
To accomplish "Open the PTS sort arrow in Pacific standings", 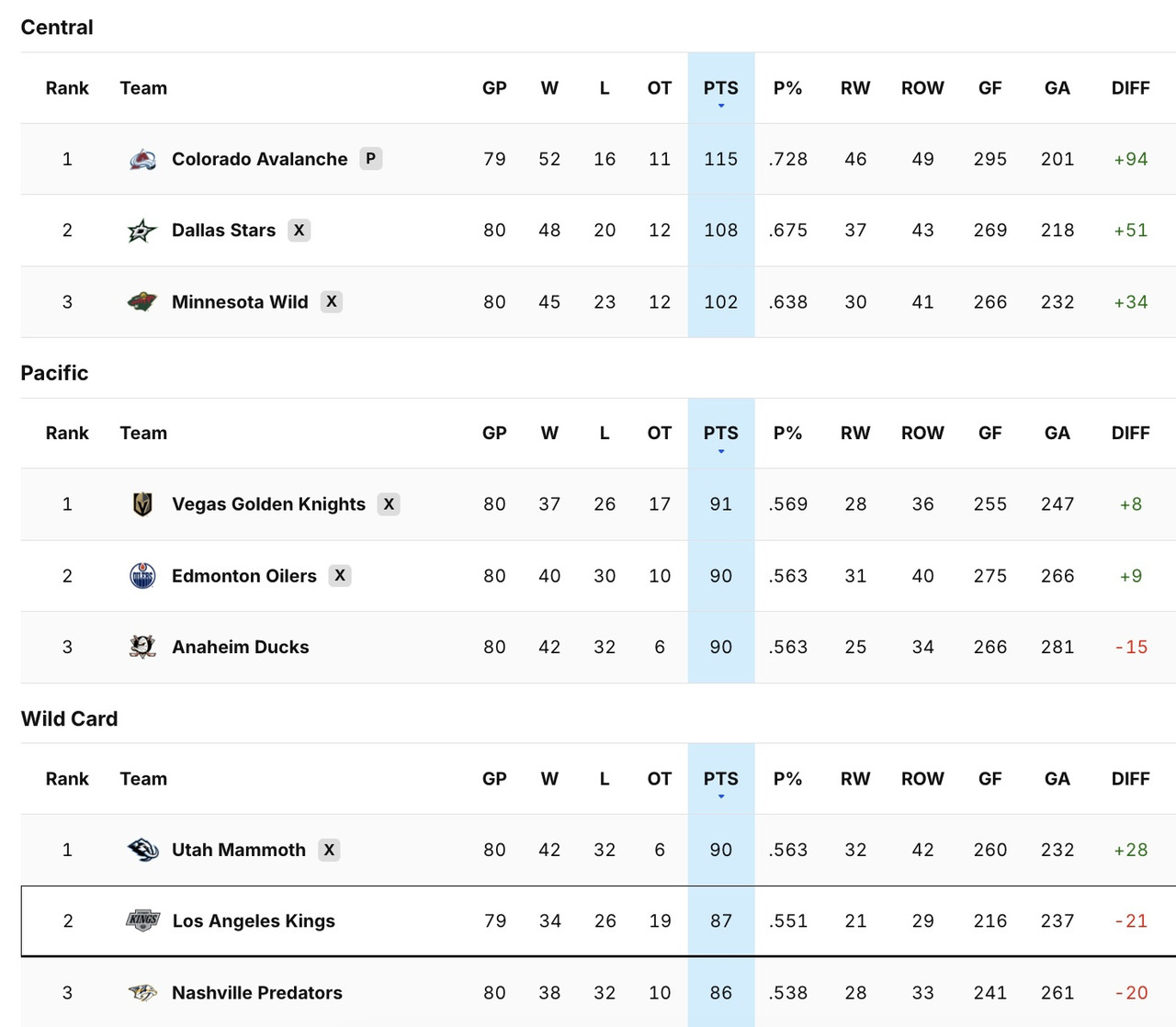I will click(x=721, y=449).
